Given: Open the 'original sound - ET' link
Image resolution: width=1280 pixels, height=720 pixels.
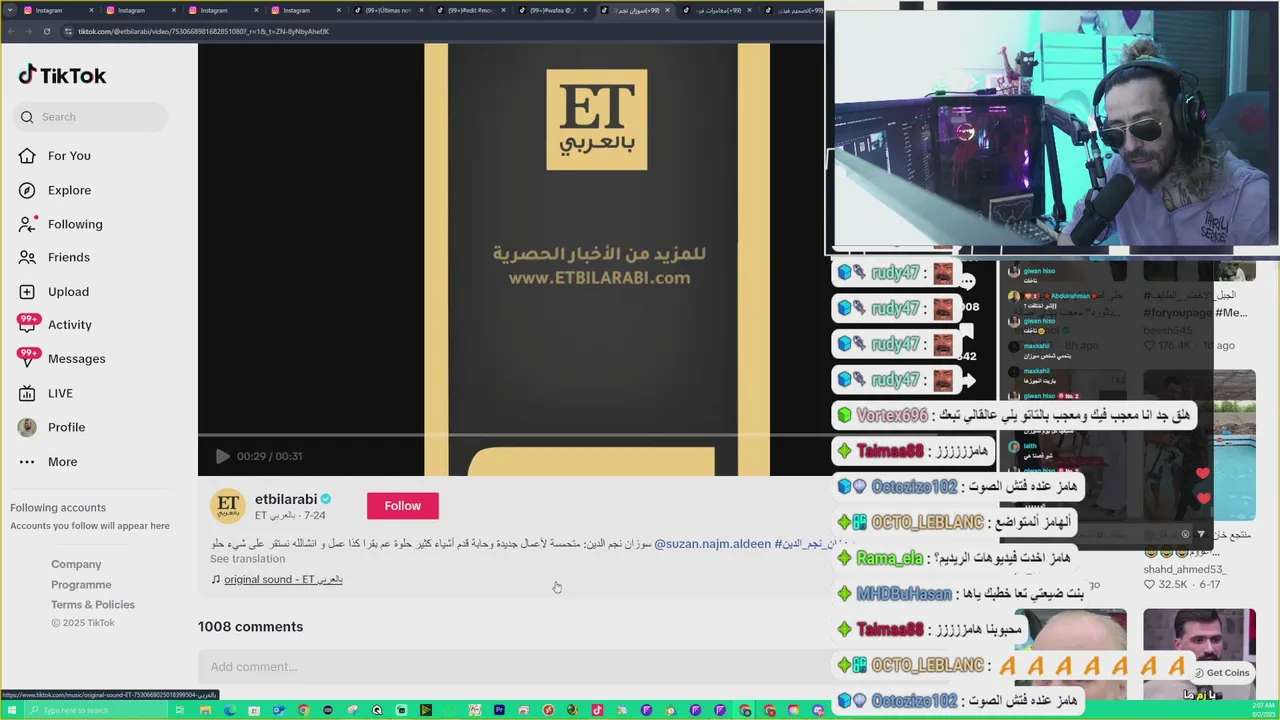Looking at the screenshot, I should pos(283,580).
